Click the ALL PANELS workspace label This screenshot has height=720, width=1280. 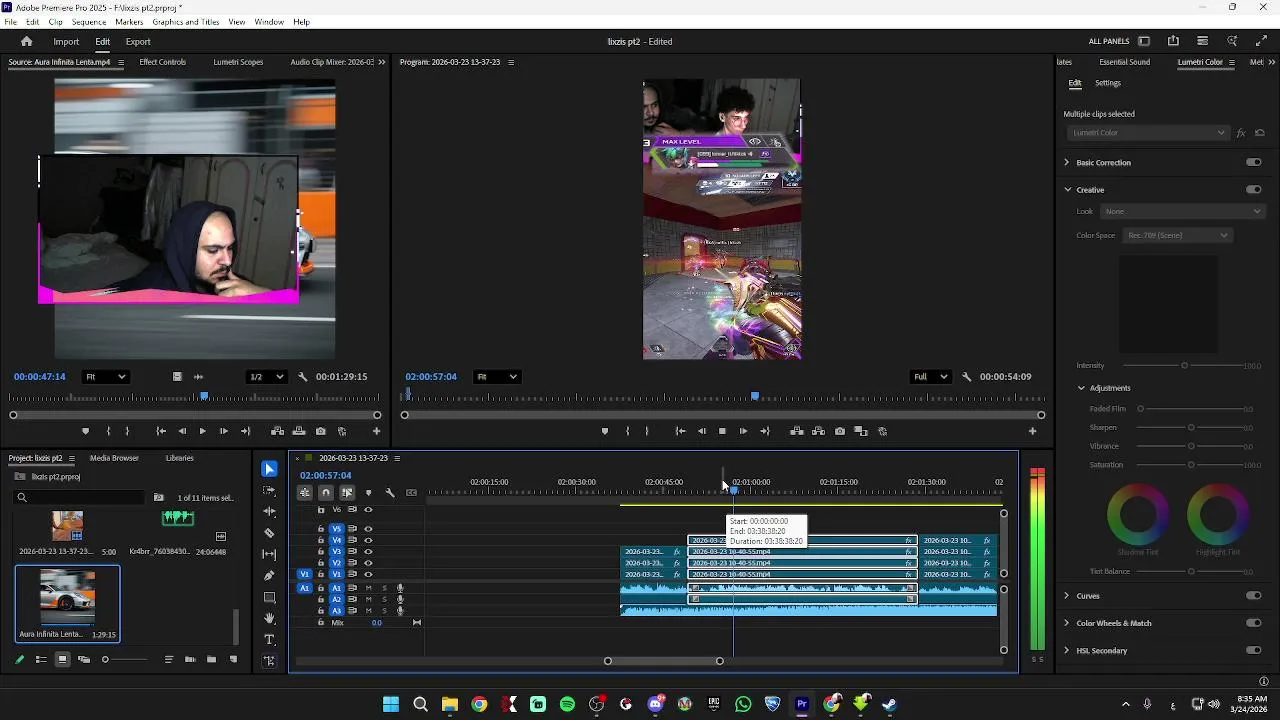[1109, 42]
